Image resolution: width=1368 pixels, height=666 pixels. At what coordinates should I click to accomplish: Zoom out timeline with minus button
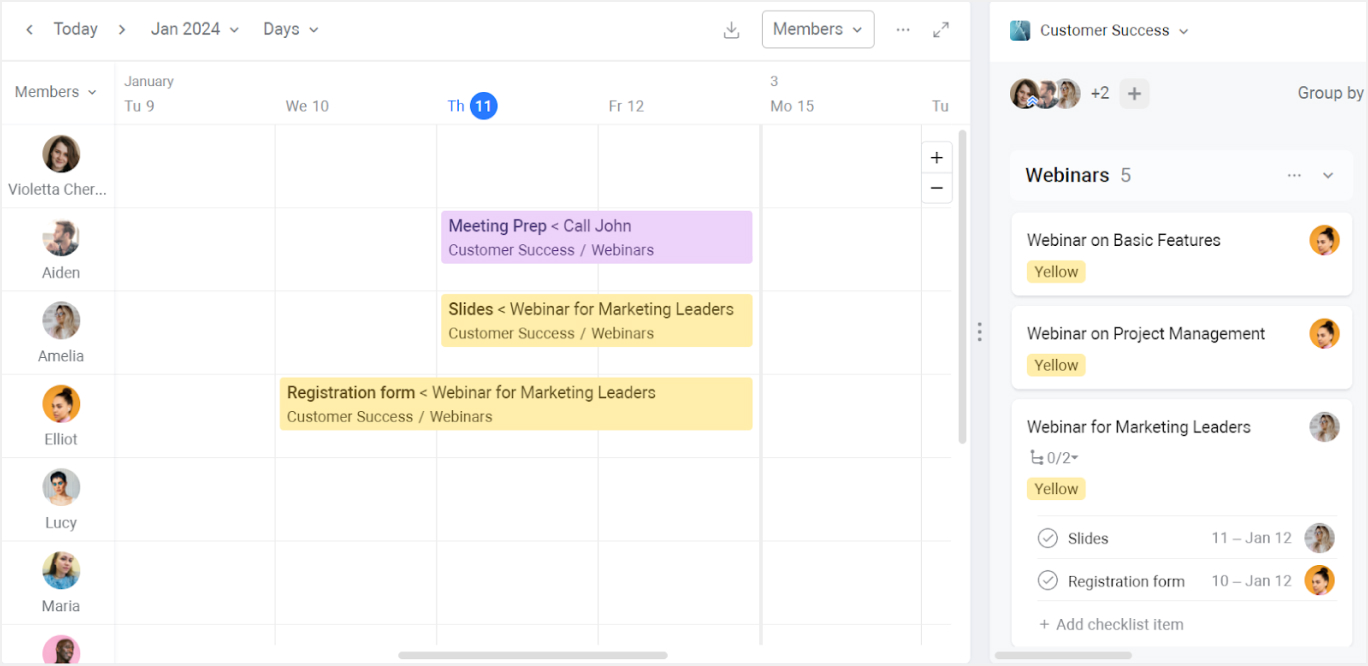(x=936, y=188)
